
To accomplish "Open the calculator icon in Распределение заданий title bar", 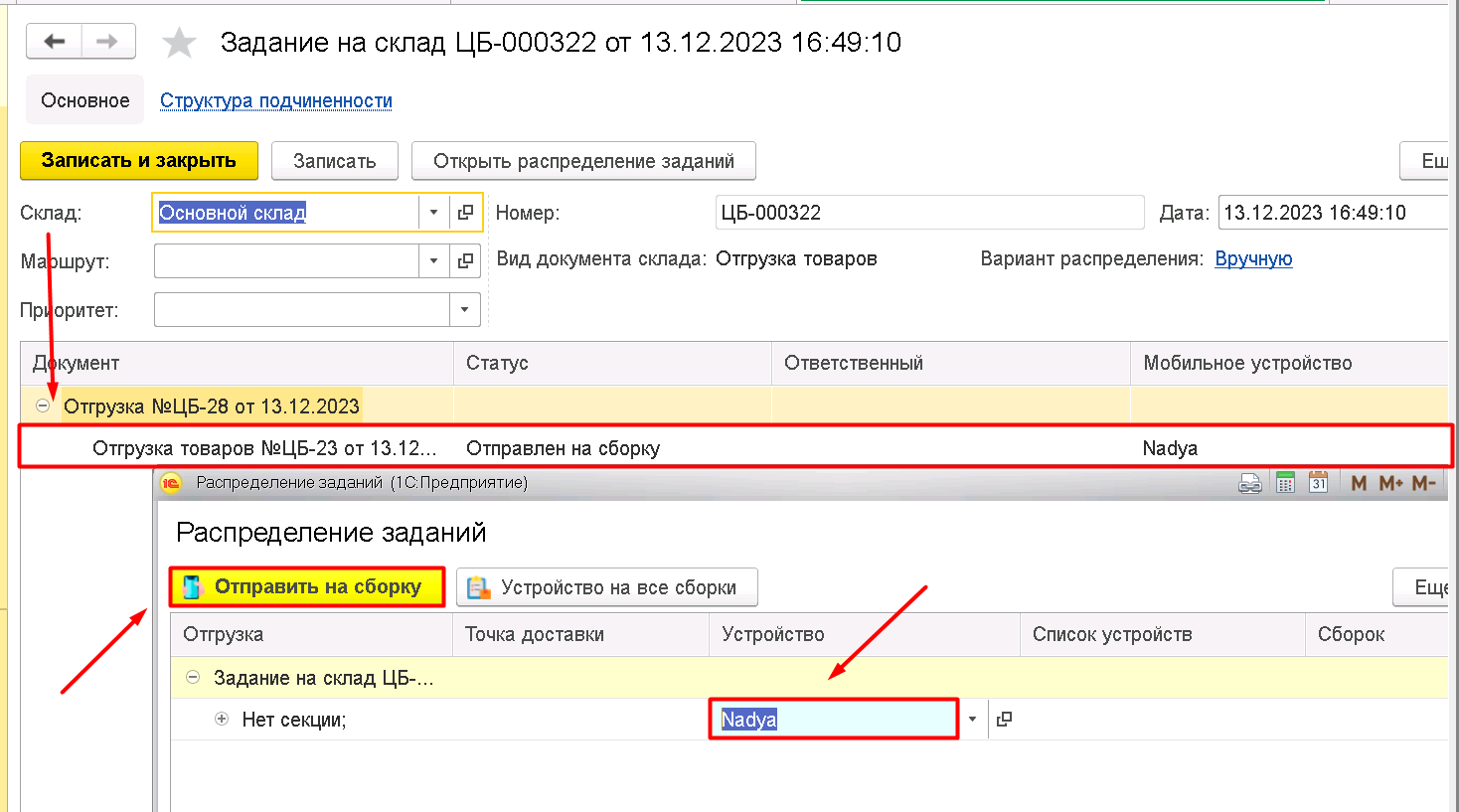I will click(1285, 483).
